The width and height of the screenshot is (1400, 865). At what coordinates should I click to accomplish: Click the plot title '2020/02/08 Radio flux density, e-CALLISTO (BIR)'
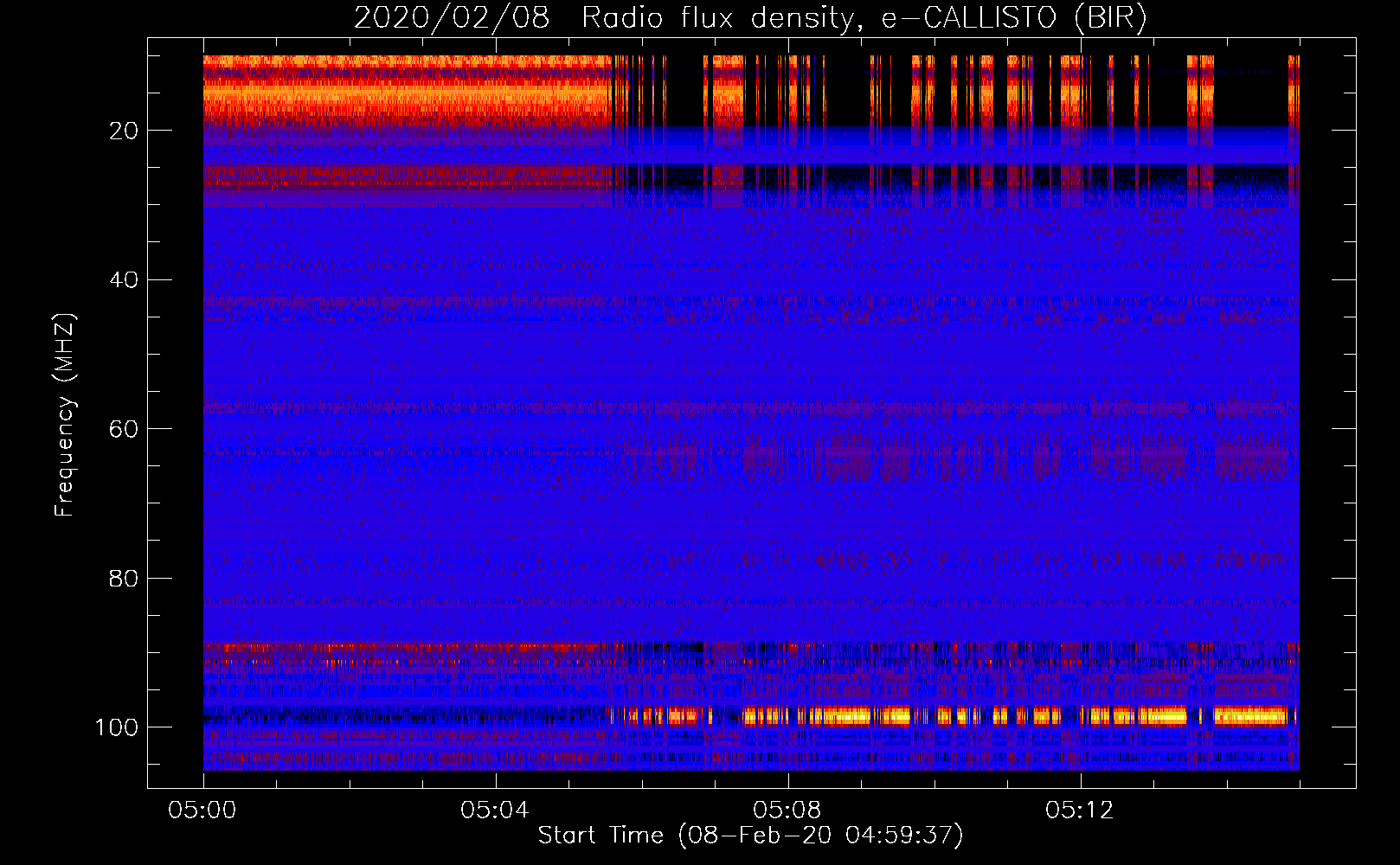750,18
